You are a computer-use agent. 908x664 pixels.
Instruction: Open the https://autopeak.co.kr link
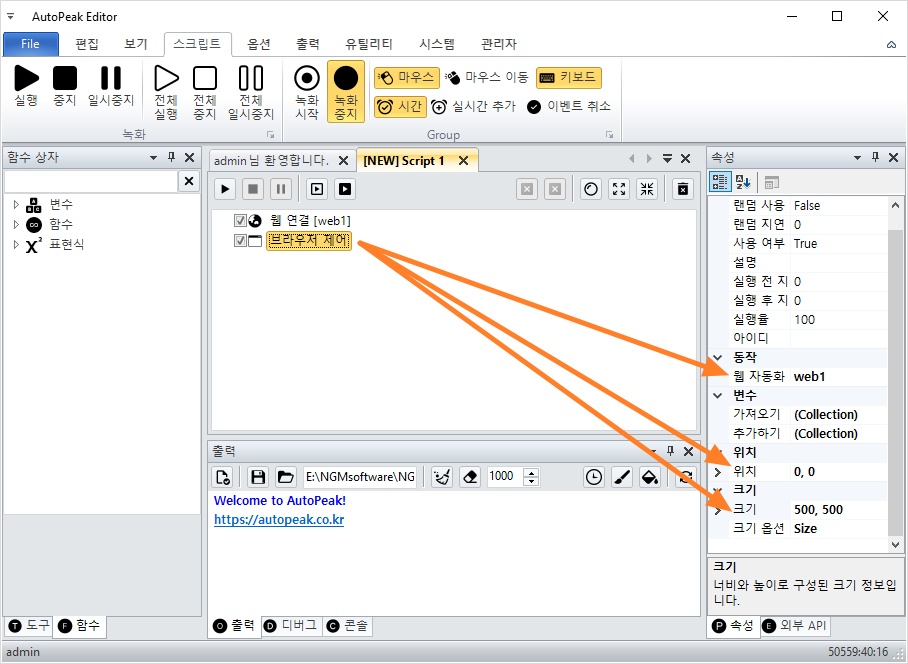(x=279, y=520)
